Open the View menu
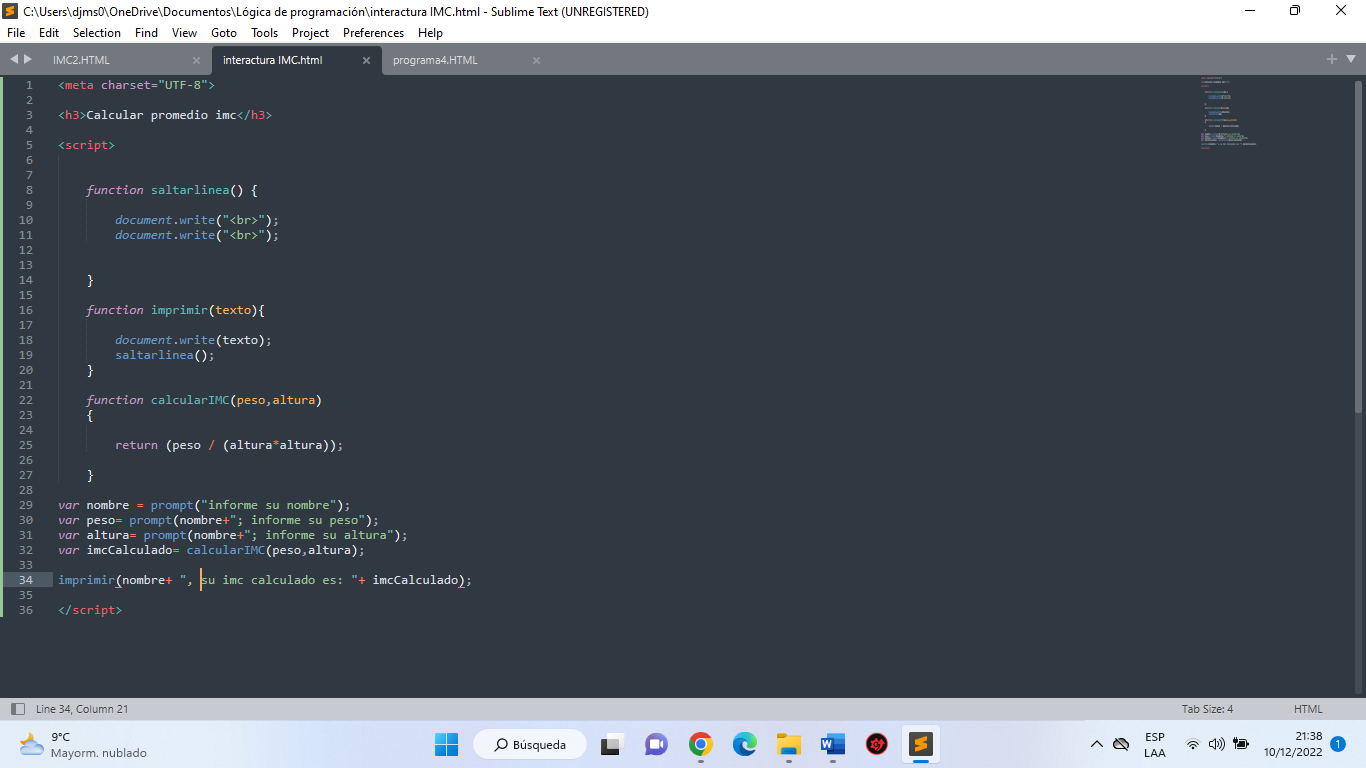This screenshot has width=1366, height=768. pyautogui.click(x=184, y=33)
